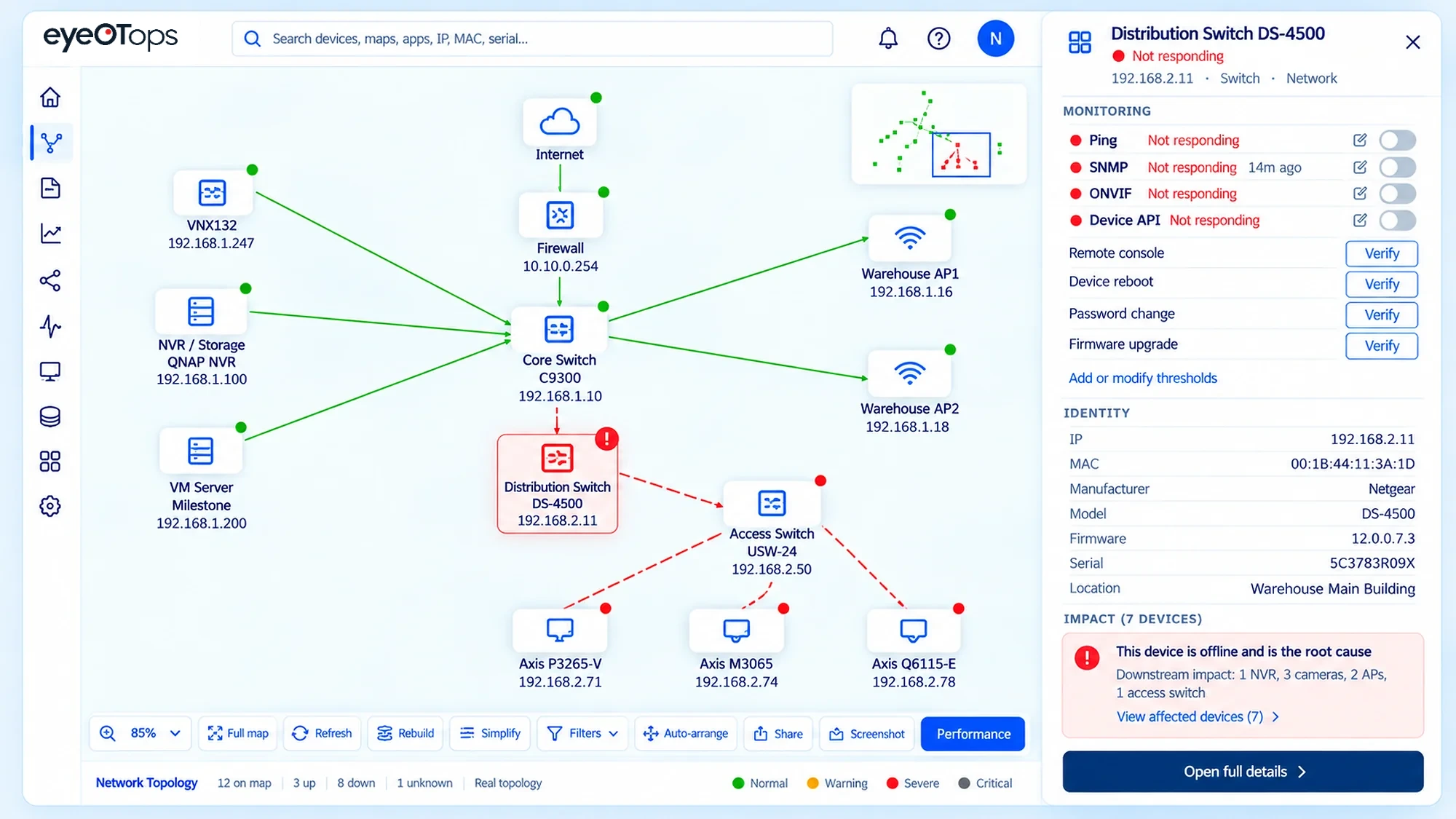1456x819 pixels.
Task: Open Add or modify thresholds link
Action: click(1142, 378)
